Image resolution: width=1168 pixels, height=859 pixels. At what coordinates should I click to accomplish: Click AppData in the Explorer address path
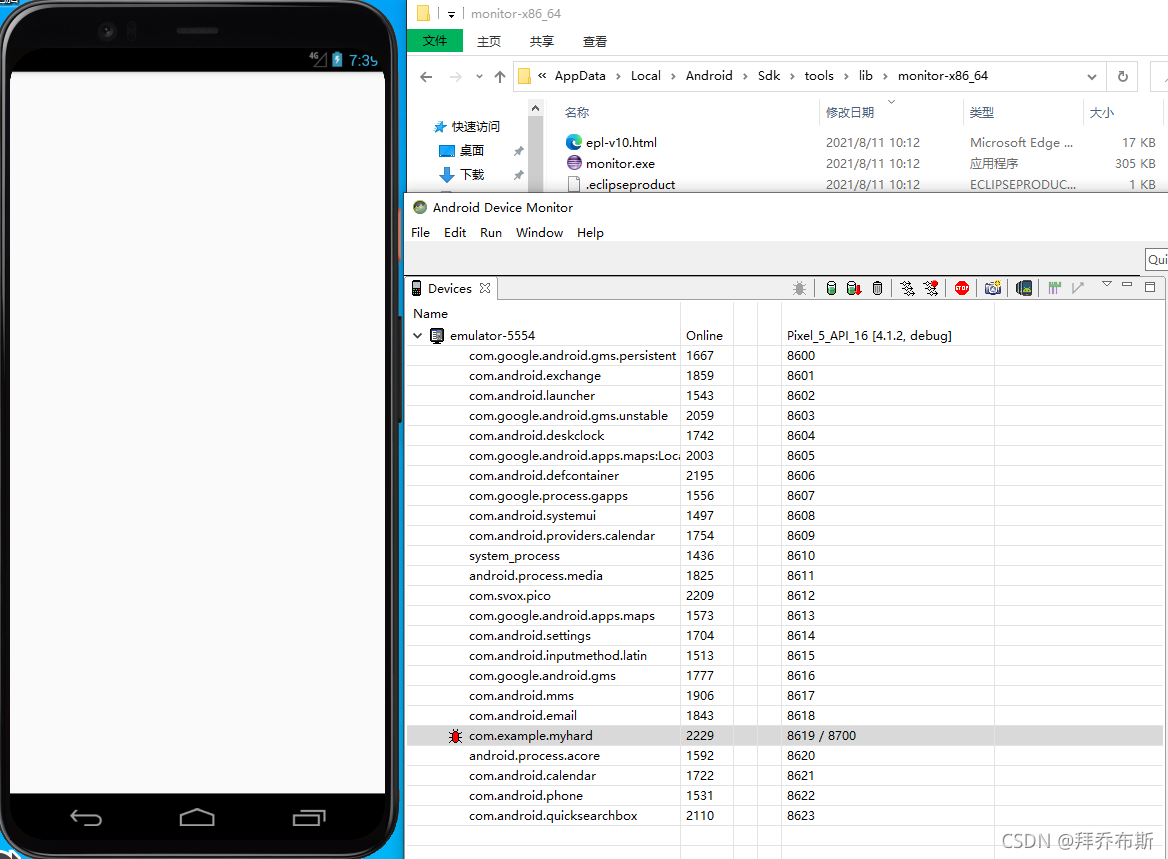[x=580, y=76]
